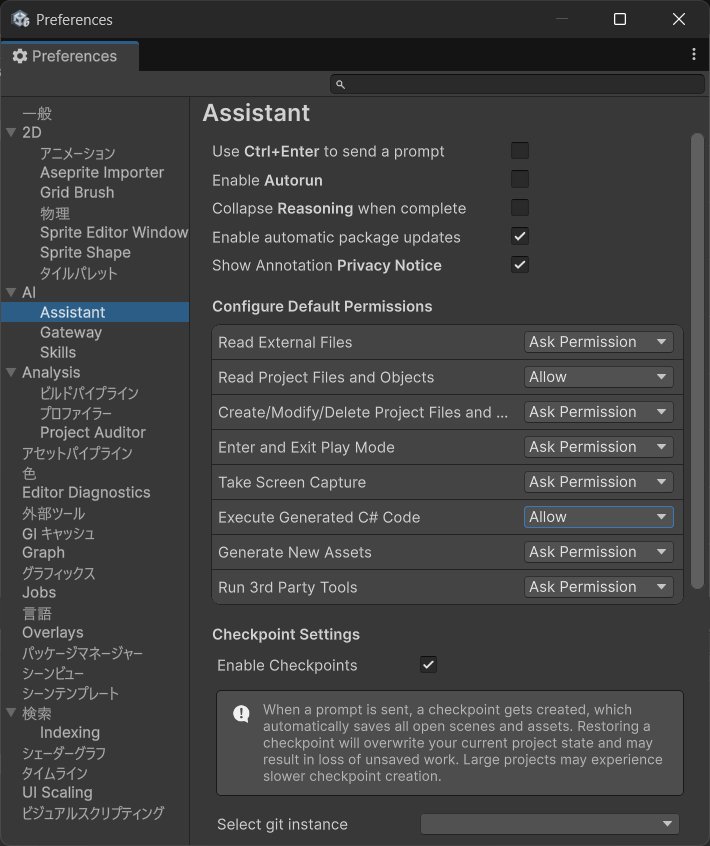Select グラフィックス in the sidebar
The width and height of the screenshot is (710, 846).
click(x=59, y=573)
